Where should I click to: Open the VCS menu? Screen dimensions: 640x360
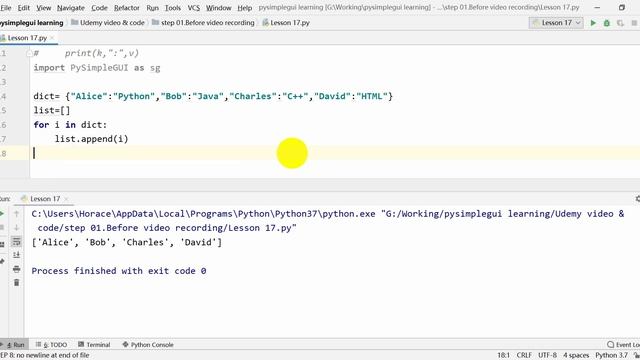193,8
